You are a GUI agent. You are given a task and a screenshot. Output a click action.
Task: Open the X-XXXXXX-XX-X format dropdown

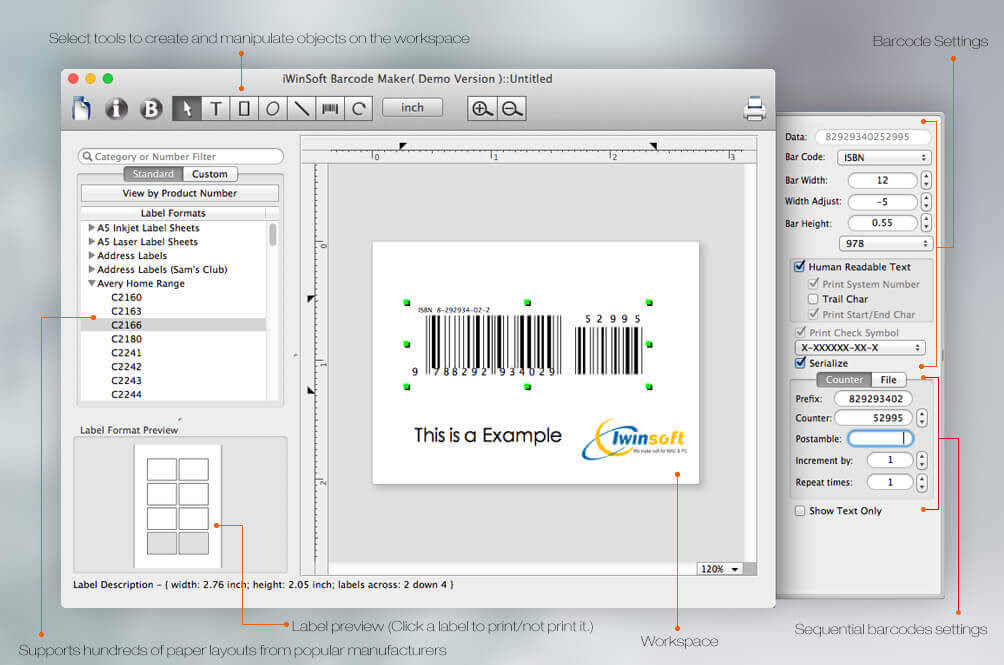click(x=860, y=348)
